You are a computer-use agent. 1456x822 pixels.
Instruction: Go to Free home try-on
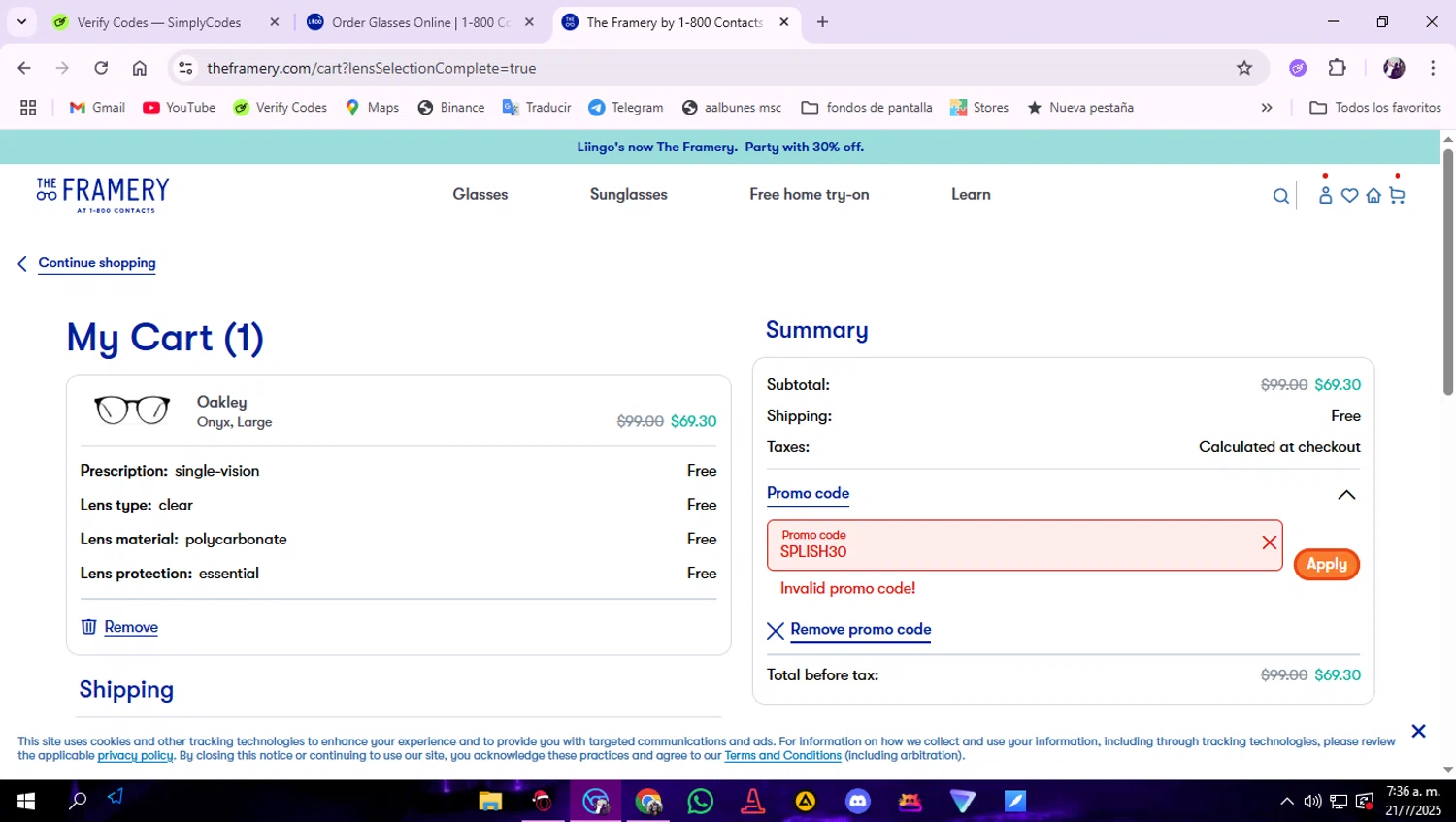point(810,194)
